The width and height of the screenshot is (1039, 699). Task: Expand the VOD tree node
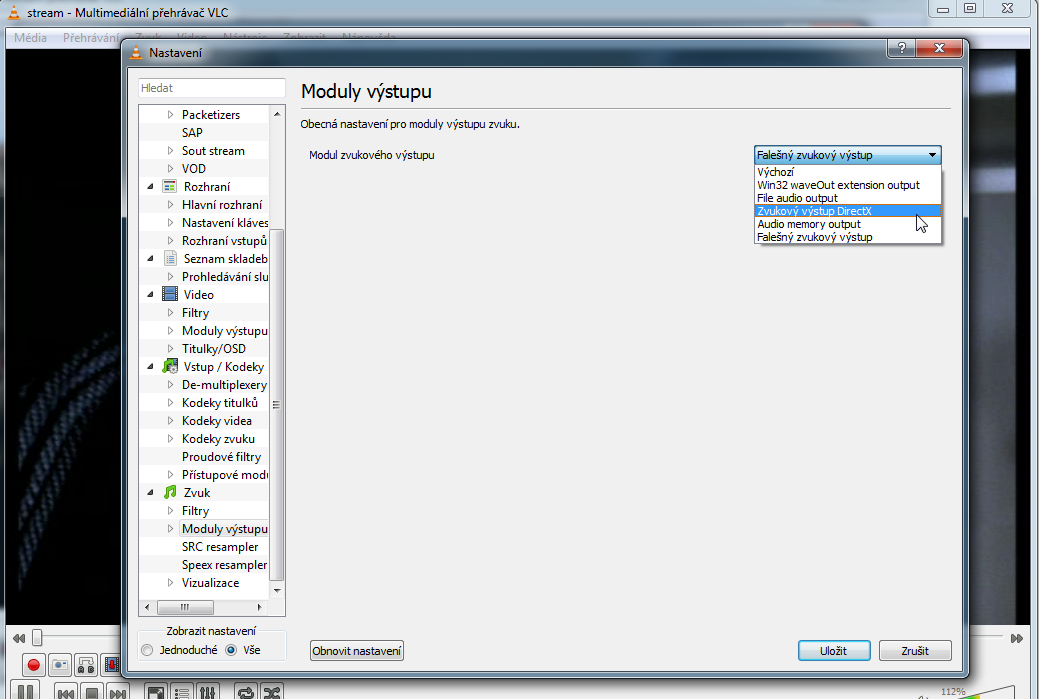(x=170, y=168)
